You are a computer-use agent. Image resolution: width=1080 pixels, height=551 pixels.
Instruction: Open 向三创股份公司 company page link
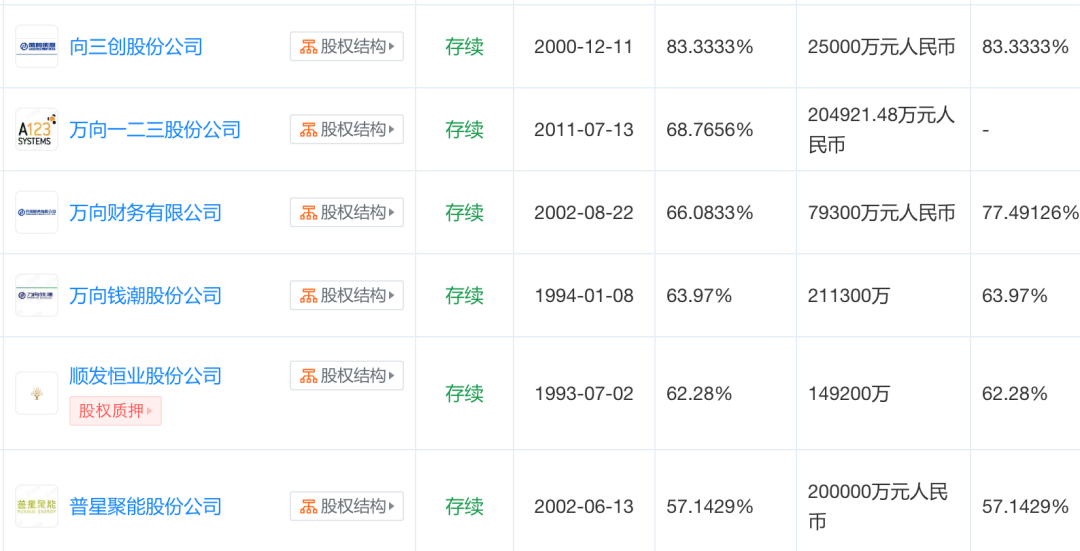136,47
